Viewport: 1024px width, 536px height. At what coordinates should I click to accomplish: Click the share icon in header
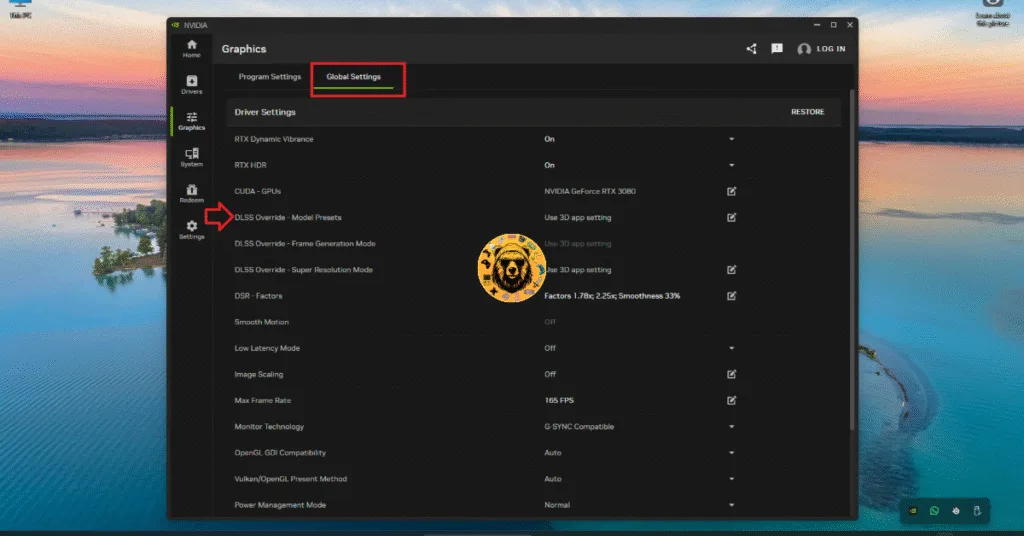[751, 49]
